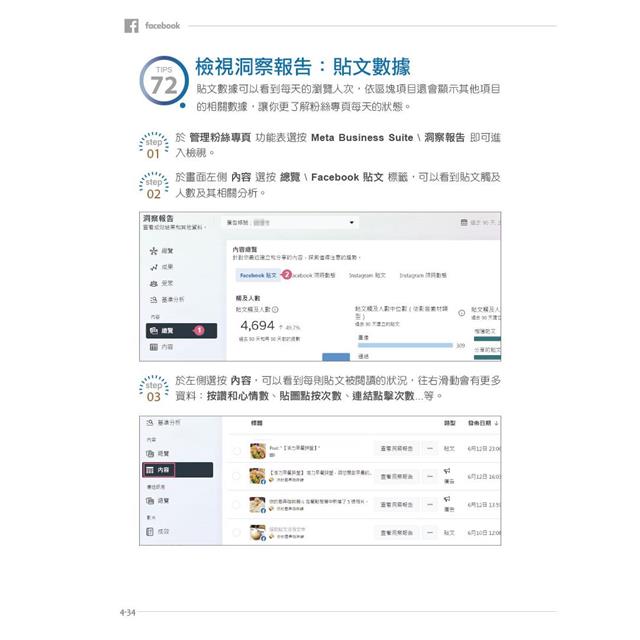Open date range calendar icon
640x640 pixels.
click(x=464, y=222)
